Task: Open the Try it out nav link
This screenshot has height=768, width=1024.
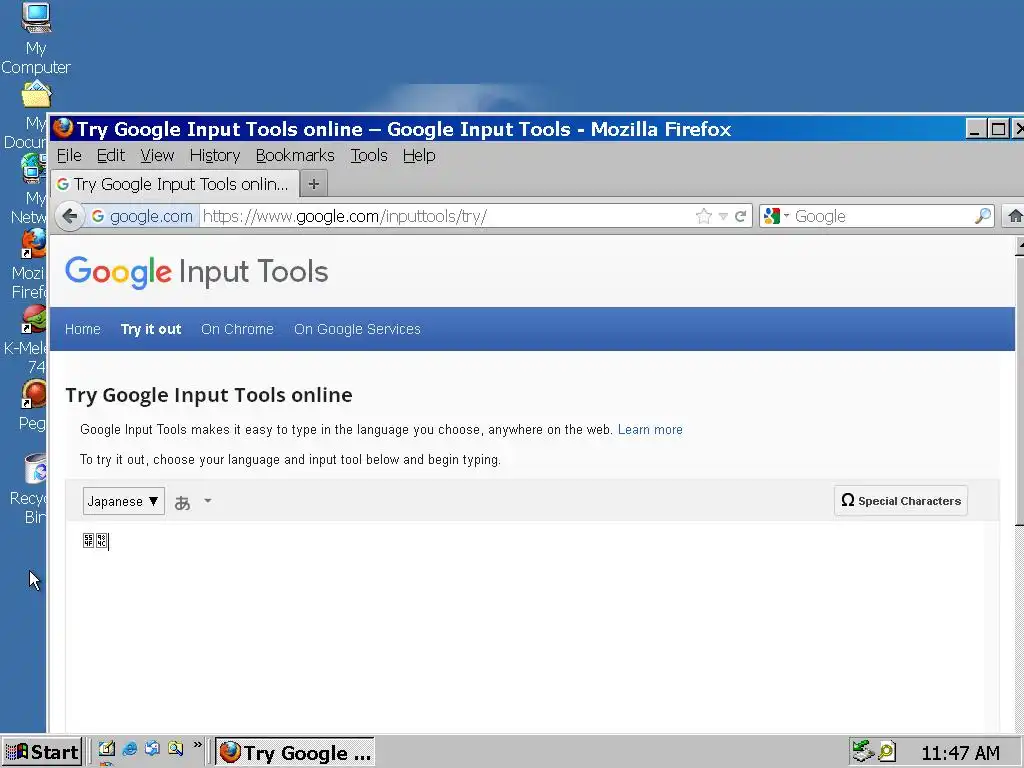Action: click(151, 329)
